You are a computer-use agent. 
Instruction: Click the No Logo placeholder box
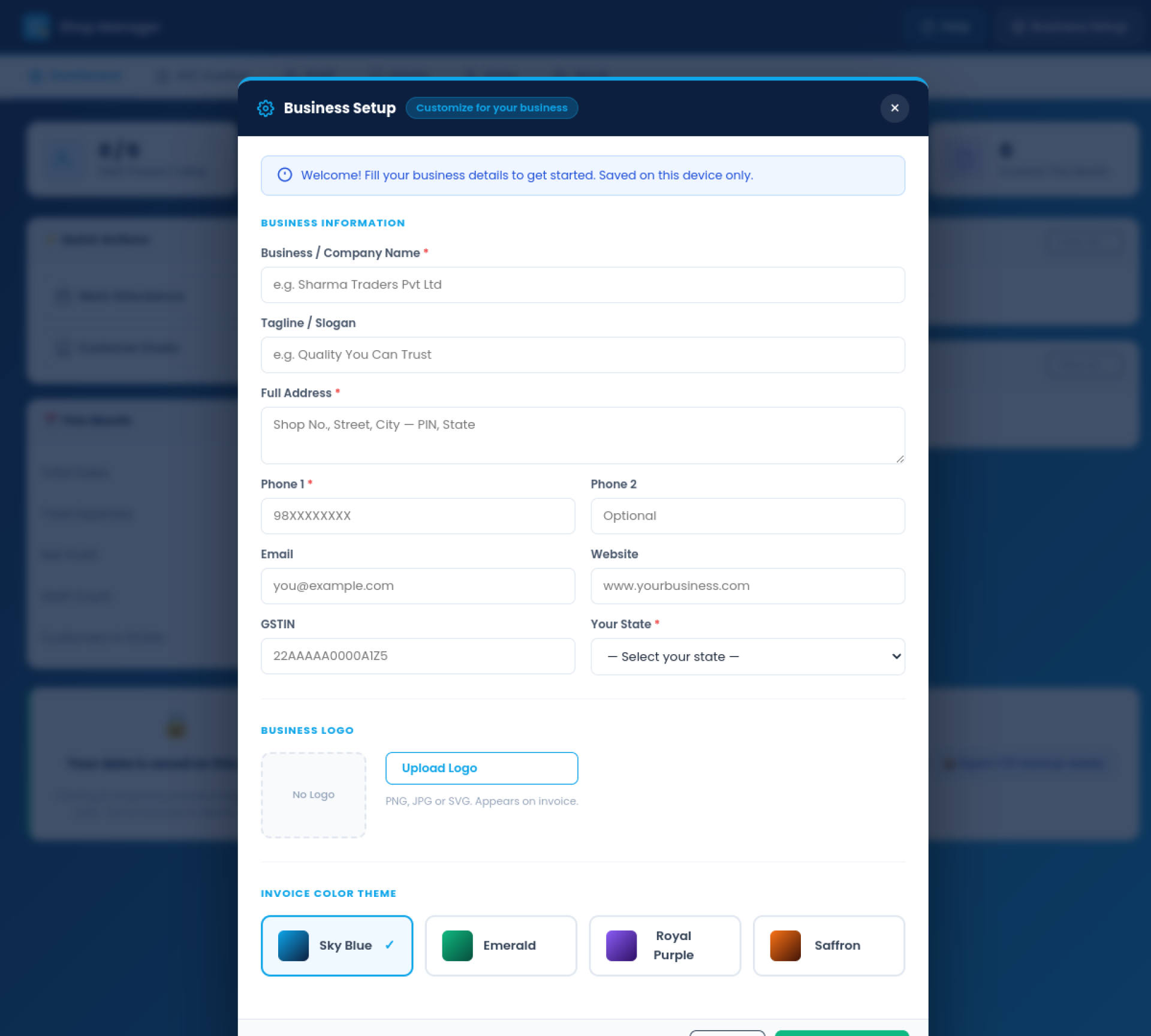pyautogui.click(x=314, y=795)
